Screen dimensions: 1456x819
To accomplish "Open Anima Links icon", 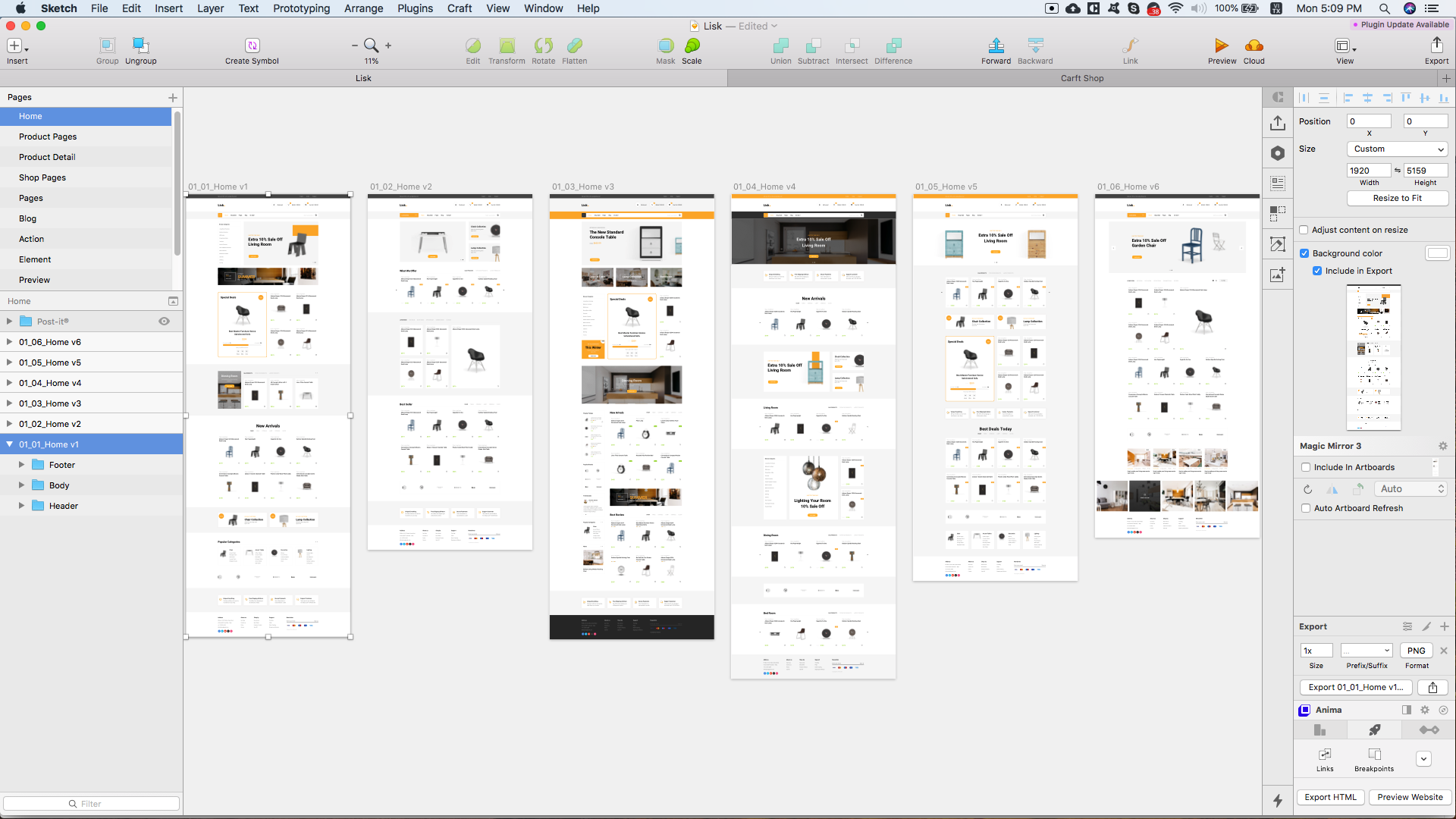I will (1325, 760).
